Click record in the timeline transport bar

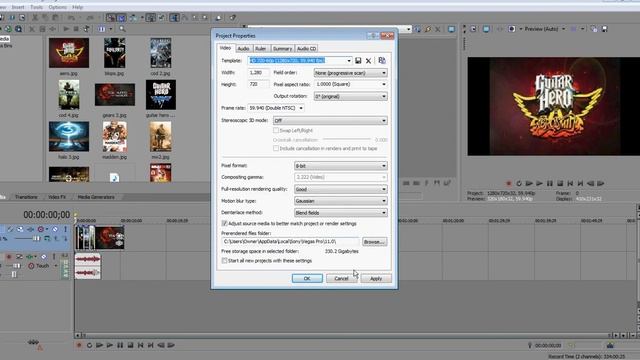coord(79,345)
